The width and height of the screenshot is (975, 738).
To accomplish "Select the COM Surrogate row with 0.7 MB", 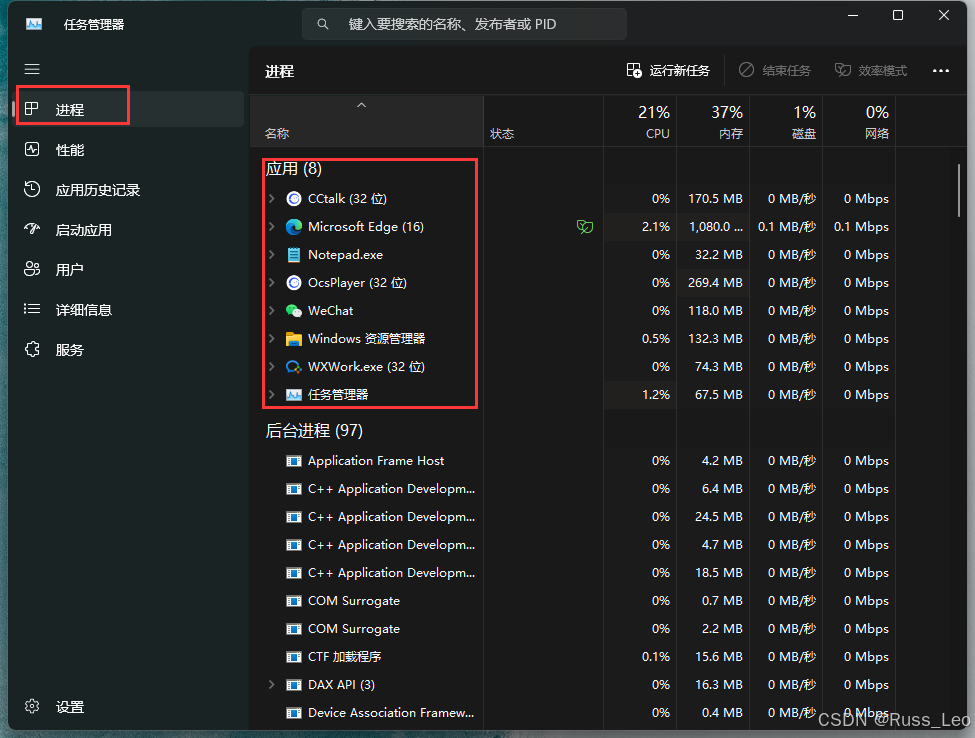I will (573, 601).
